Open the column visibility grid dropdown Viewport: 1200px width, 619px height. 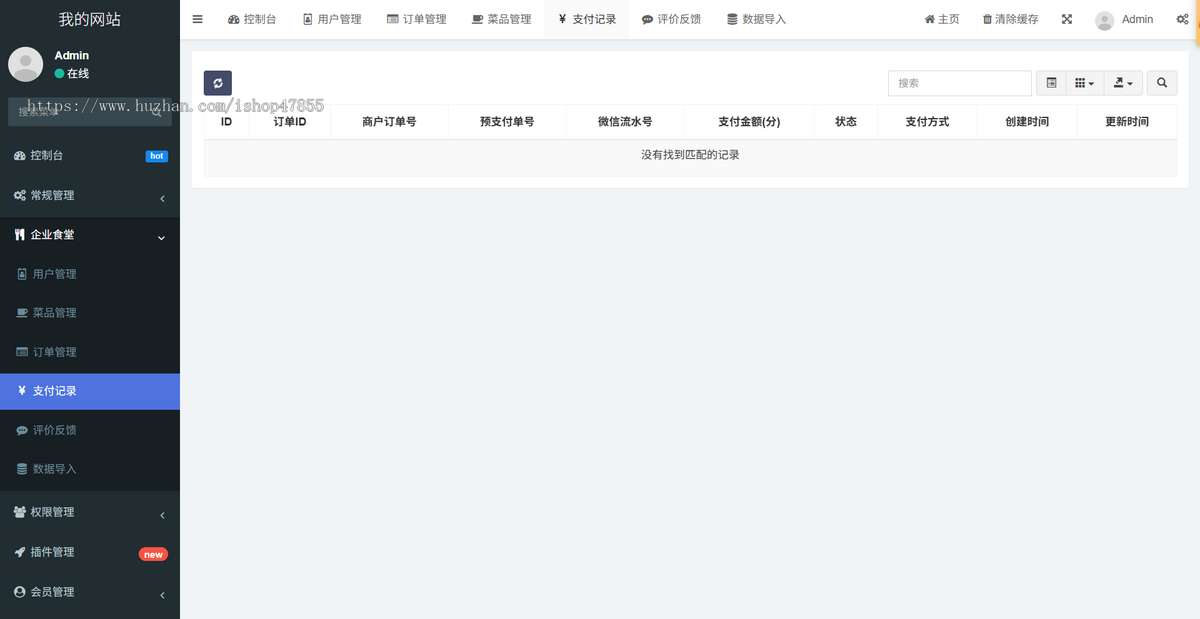click(1084, 83)
